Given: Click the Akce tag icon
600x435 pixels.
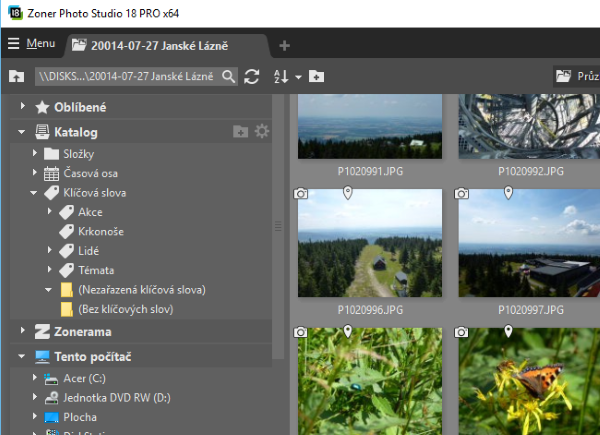Looking at the screenshot, I should coord(67,212).
